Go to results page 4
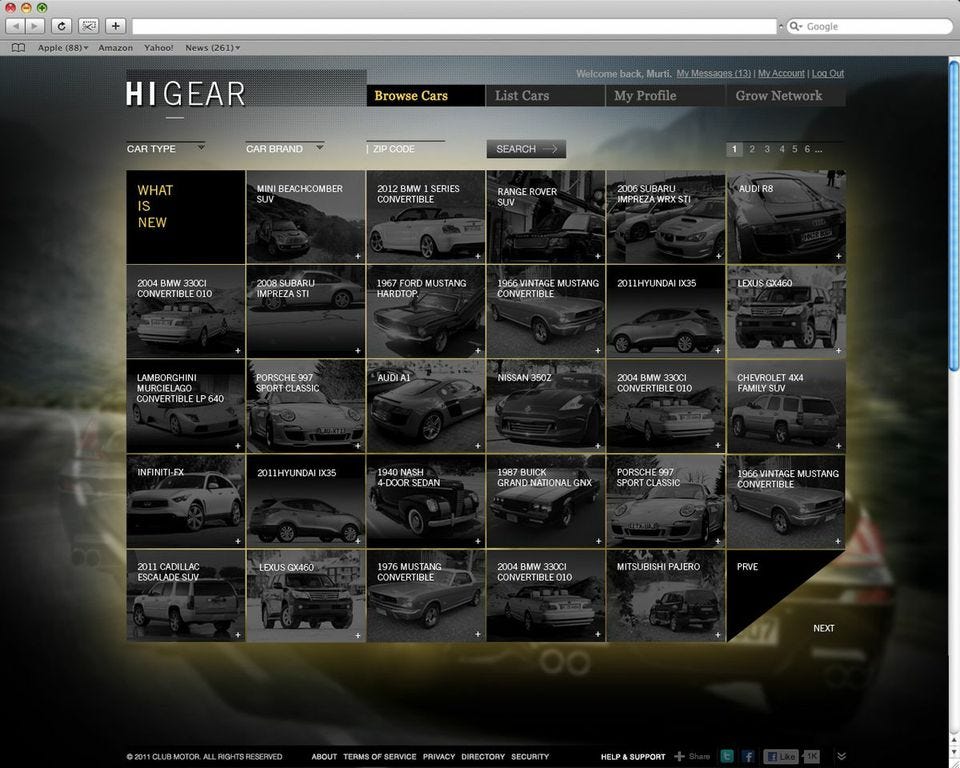Image resolution: width=960 pixels, height=768 pixels. click(781, 149)
